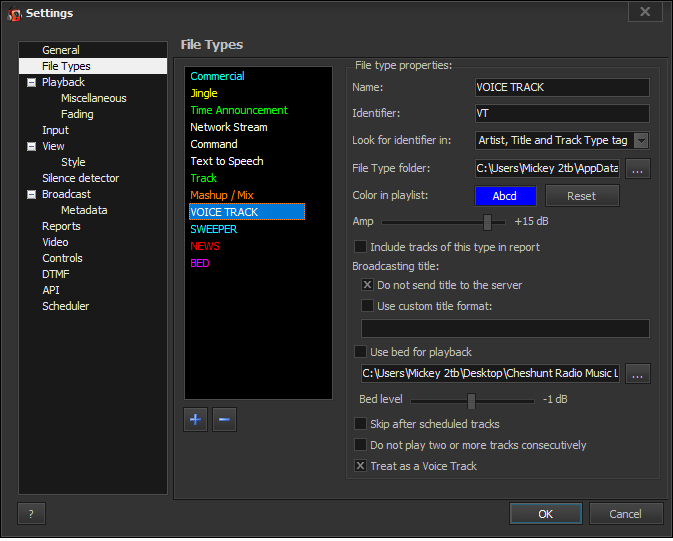Click OK to save settings
Screen dimensions: 673x541
click(546, 514)
